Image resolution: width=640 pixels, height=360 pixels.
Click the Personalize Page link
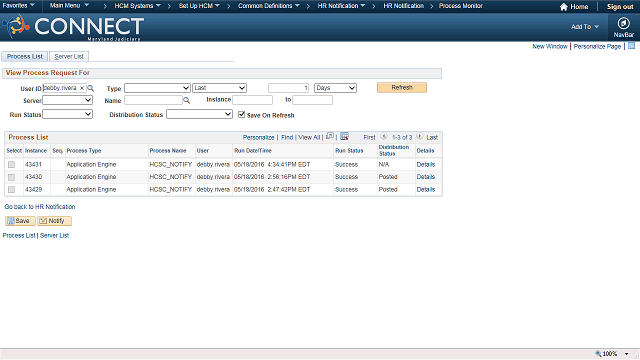(597, 46)
